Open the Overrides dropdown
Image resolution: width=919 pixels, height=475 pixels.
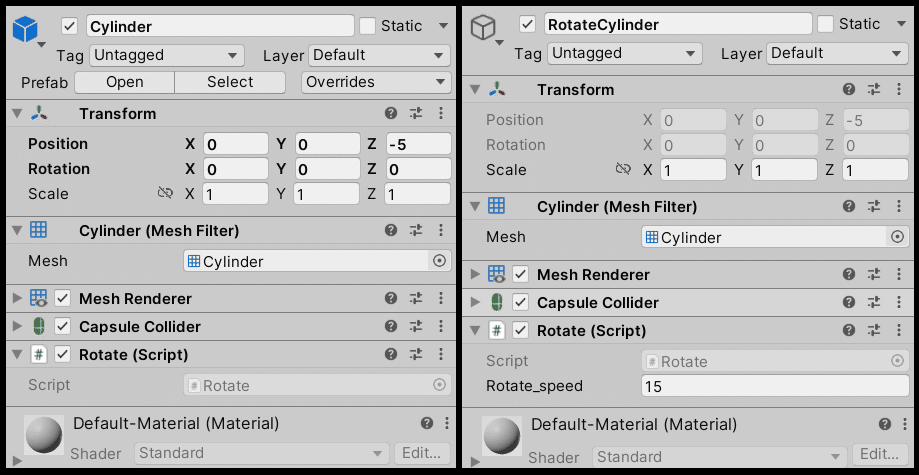coord(376,82)
